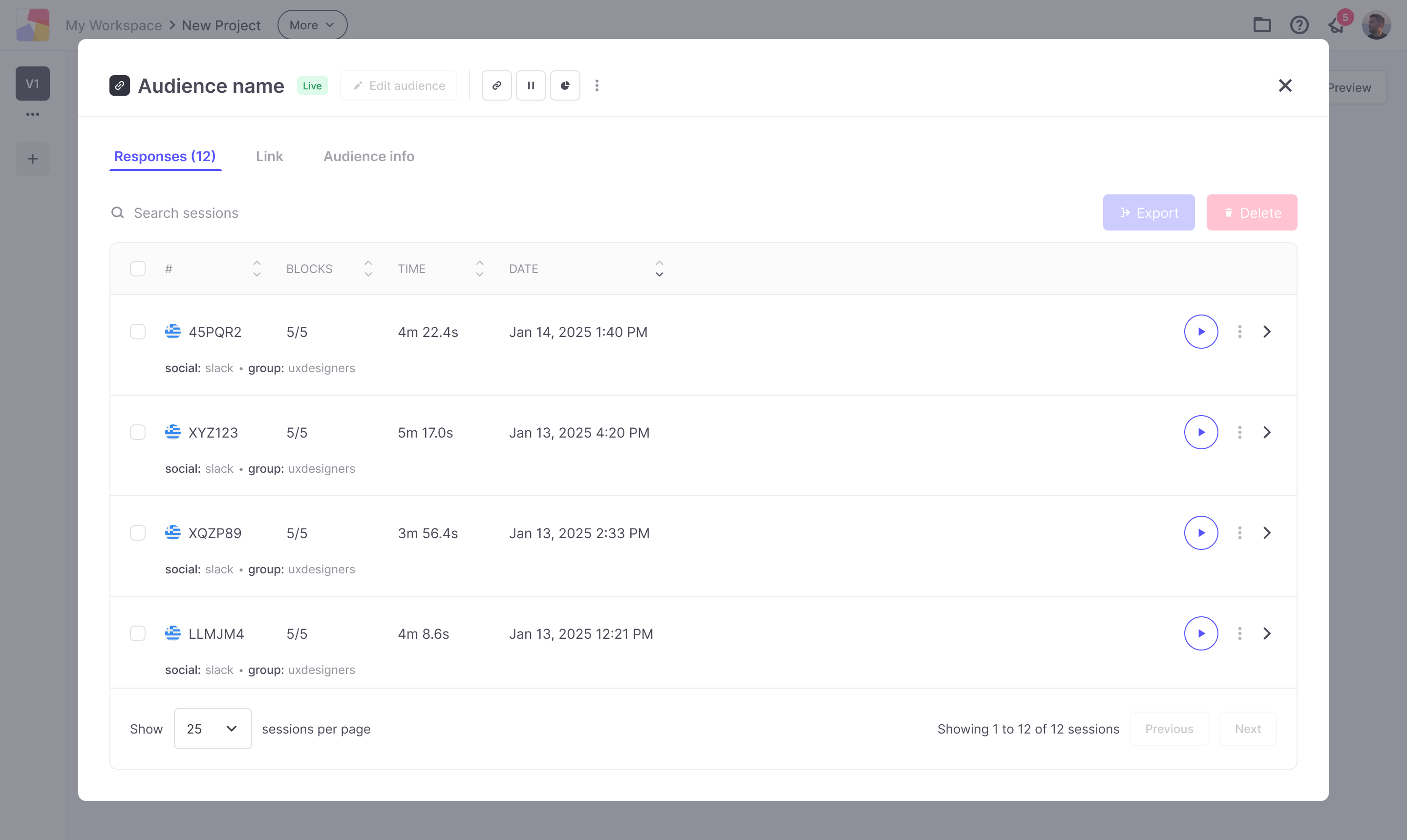Click the Greek flag for session 45PQR2
The image size is (1407, 840).
coord(172,331)
